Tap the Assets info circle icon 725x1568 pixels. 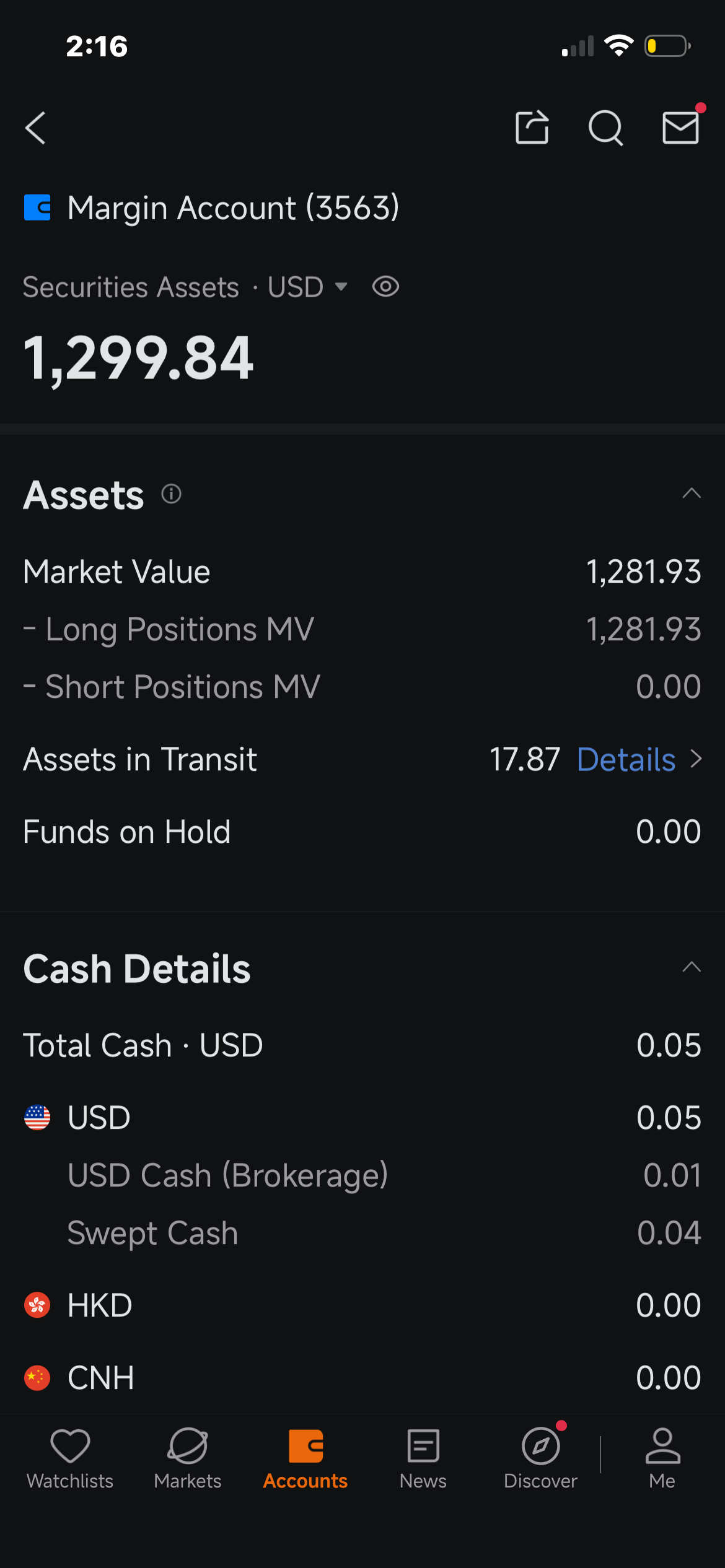point(171,494)
